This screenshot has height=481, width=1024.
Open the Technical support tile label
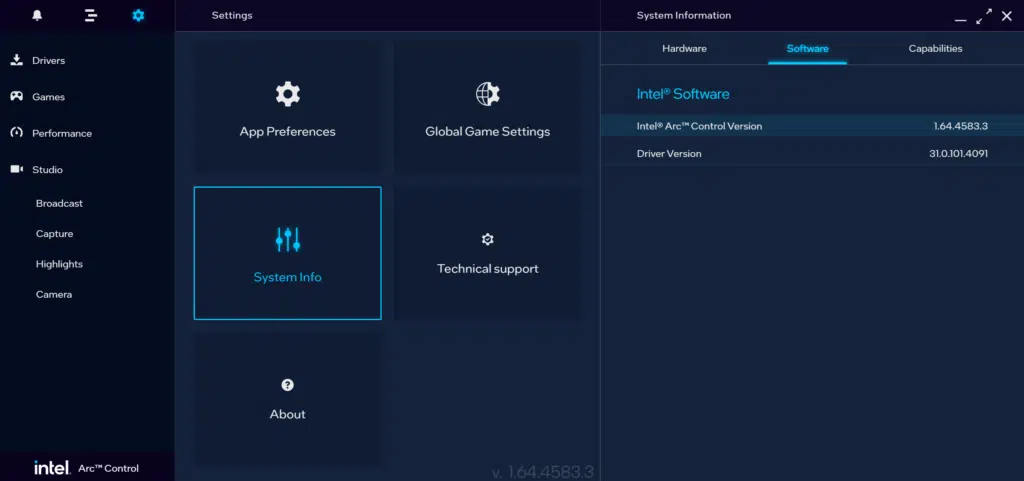click(488, 268)
